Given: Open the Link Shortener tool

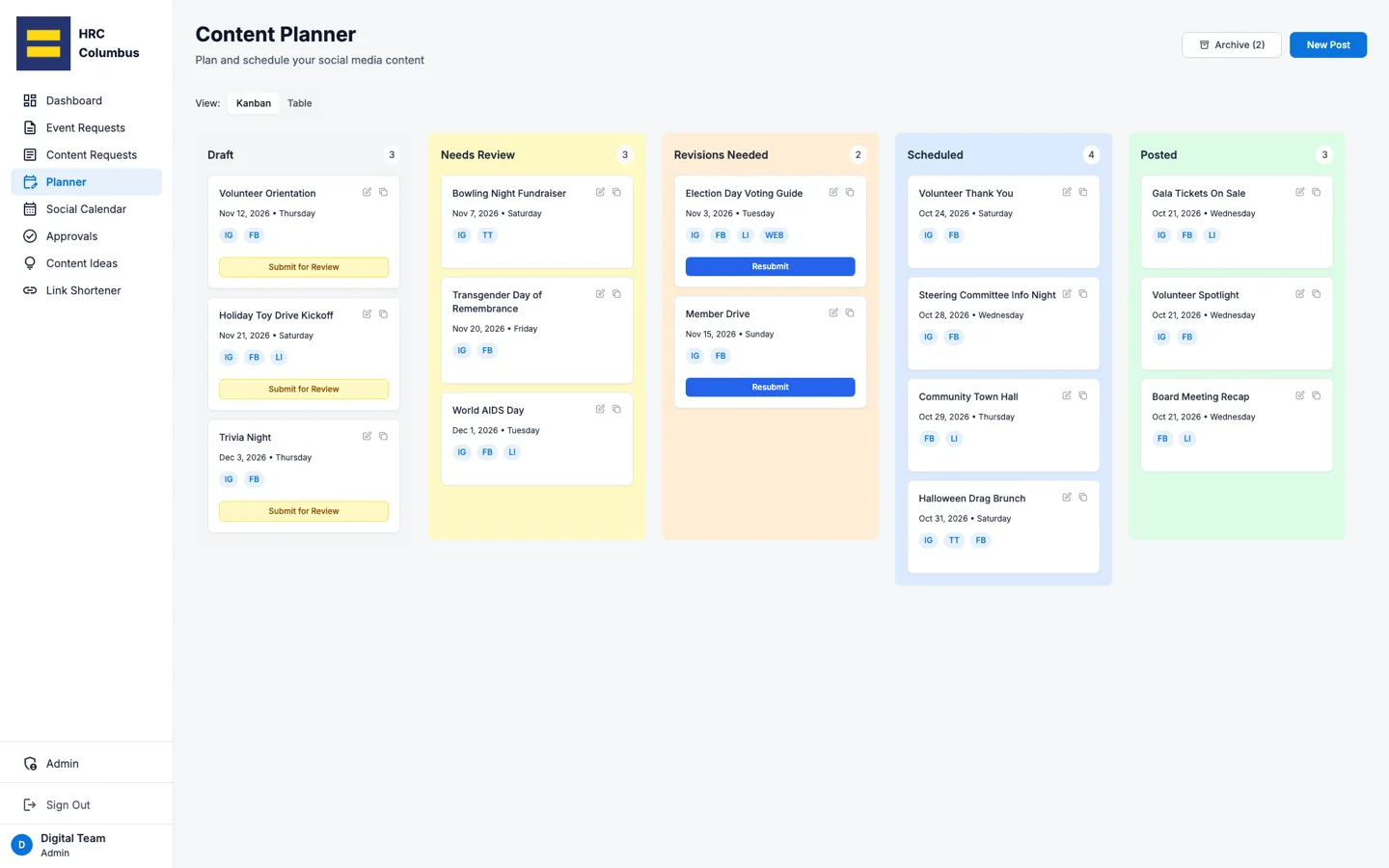Looking at the screenshot, I should tap(87, 290).
